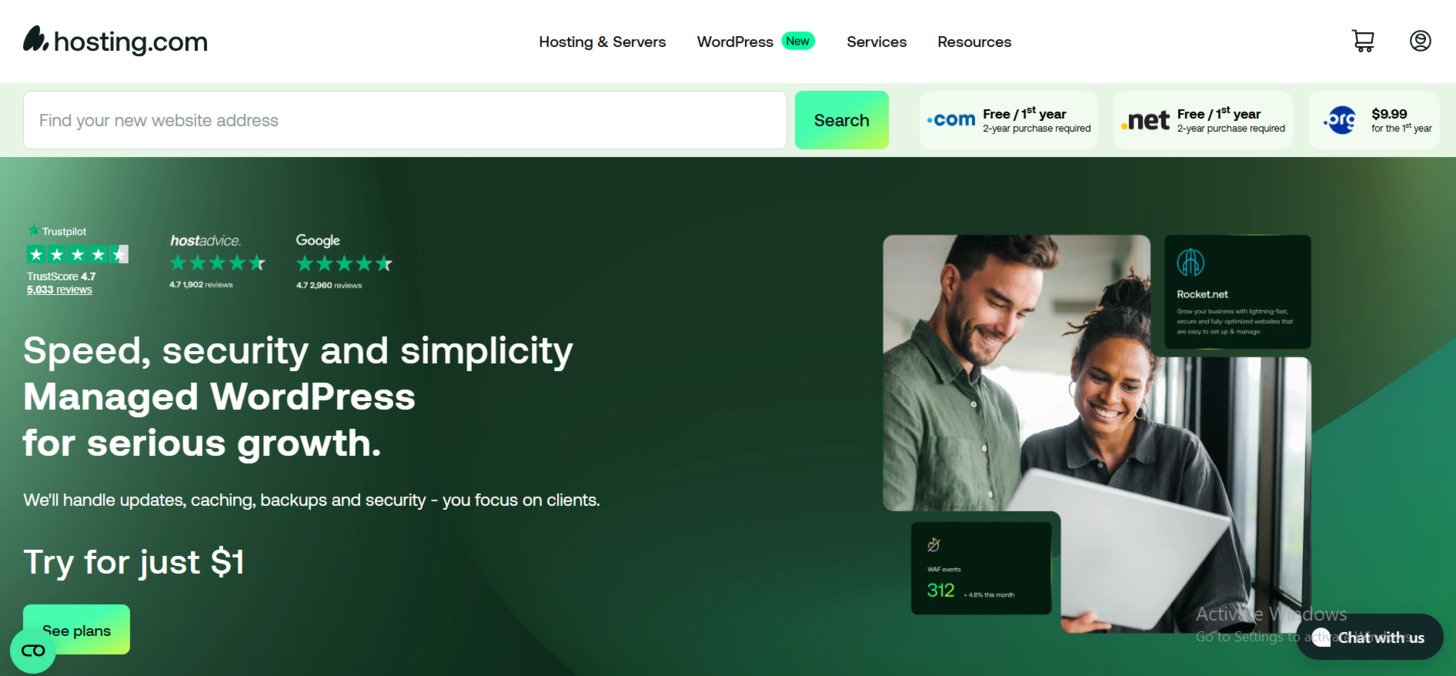This screenshot has height=676, width=1456.
Task: Focus the website address search field
Action: (405, 120)
